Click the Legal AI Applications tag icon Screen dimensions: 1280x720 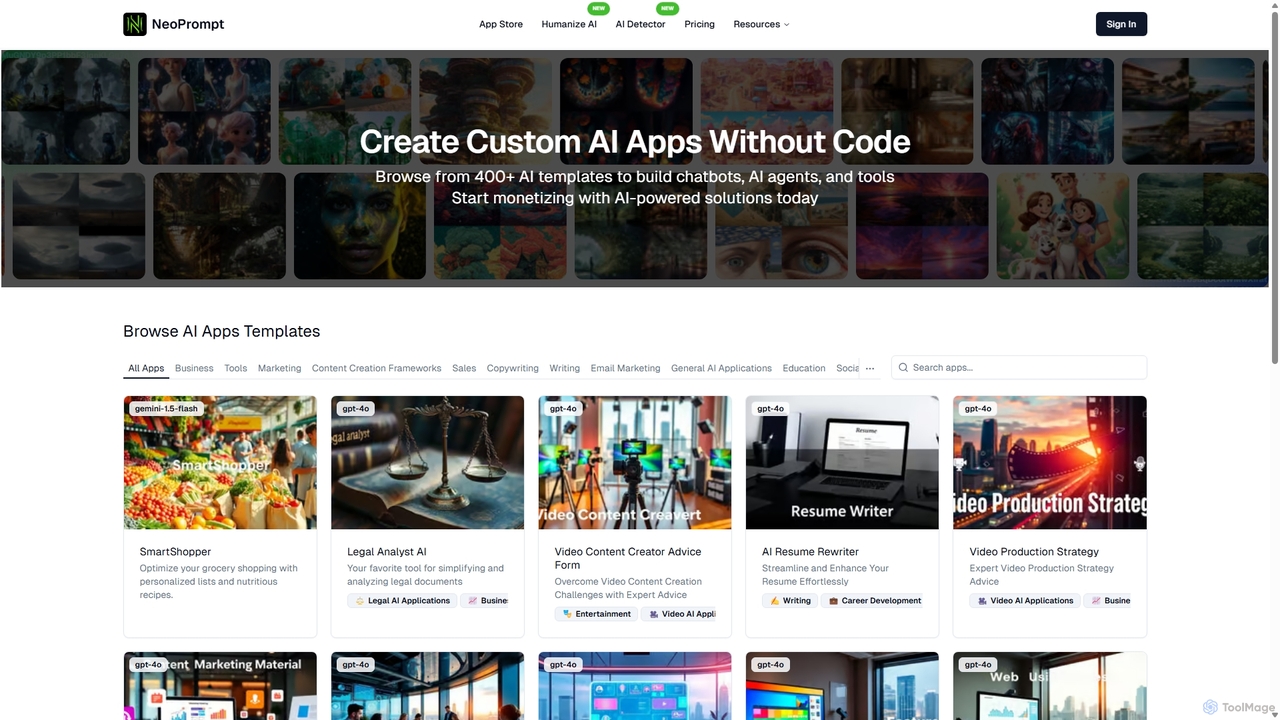tap(360, 601)
